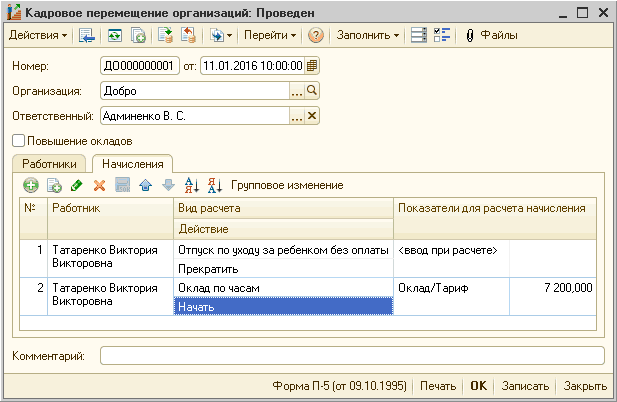Open the Действия dropdown menu
The image size is (617, 402).
click(x=38, y=35)
